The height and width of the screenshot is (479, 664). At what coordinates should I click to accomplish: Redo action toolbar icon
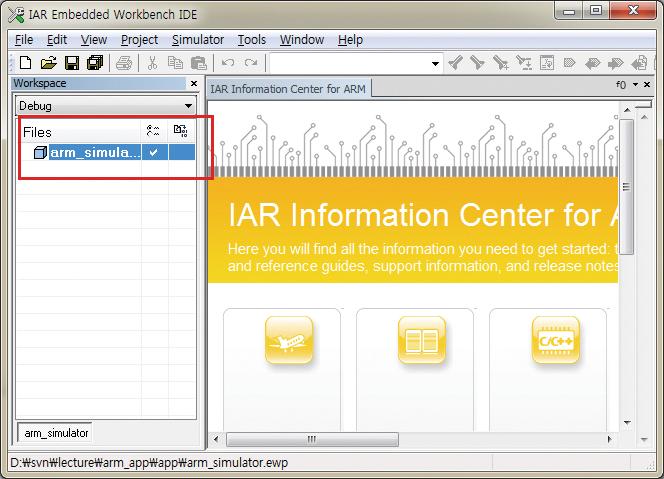click(251, 63)
